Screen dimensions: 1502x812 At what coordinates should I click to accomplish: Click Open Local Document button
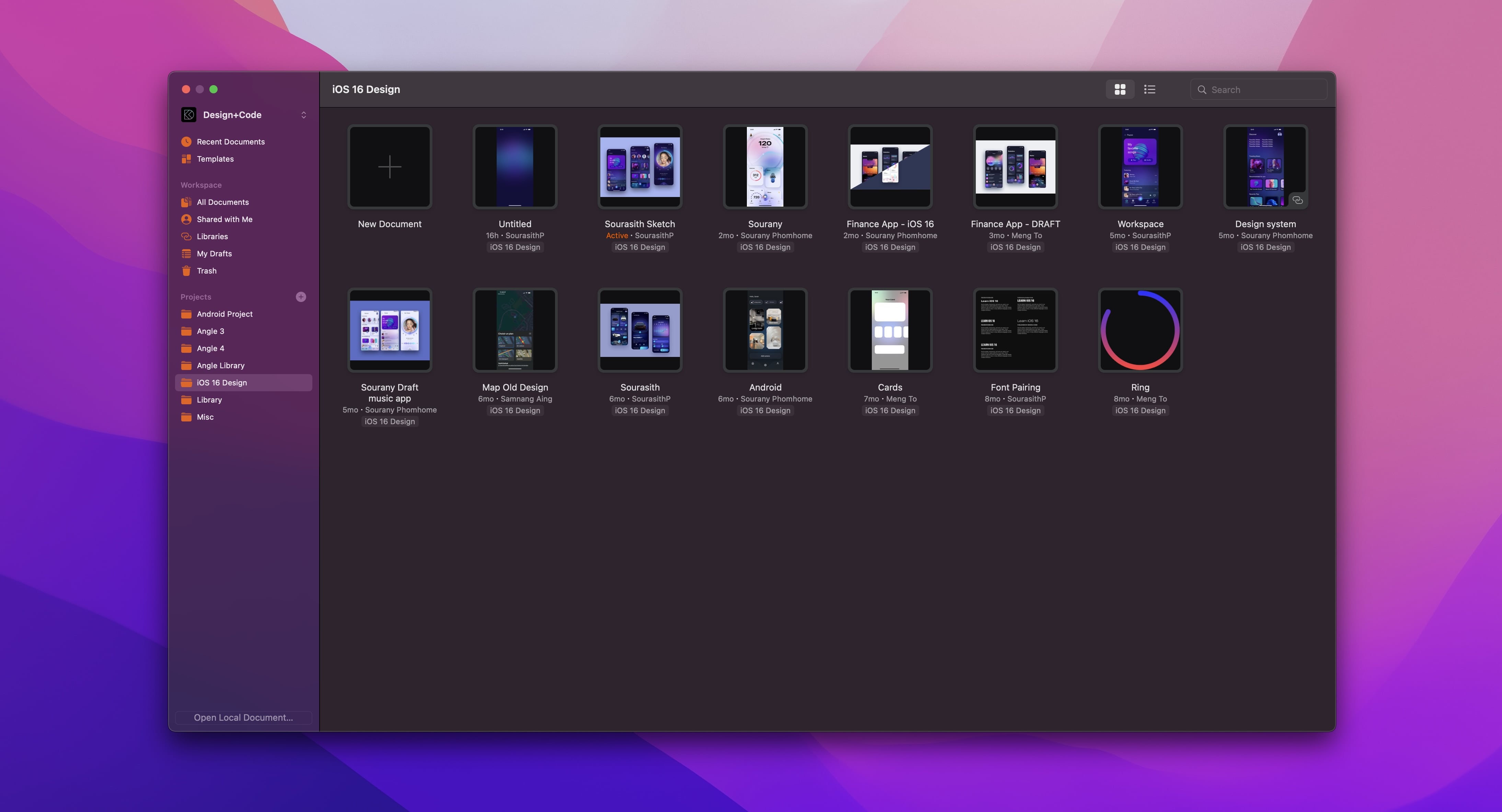(x=243, y=718)
